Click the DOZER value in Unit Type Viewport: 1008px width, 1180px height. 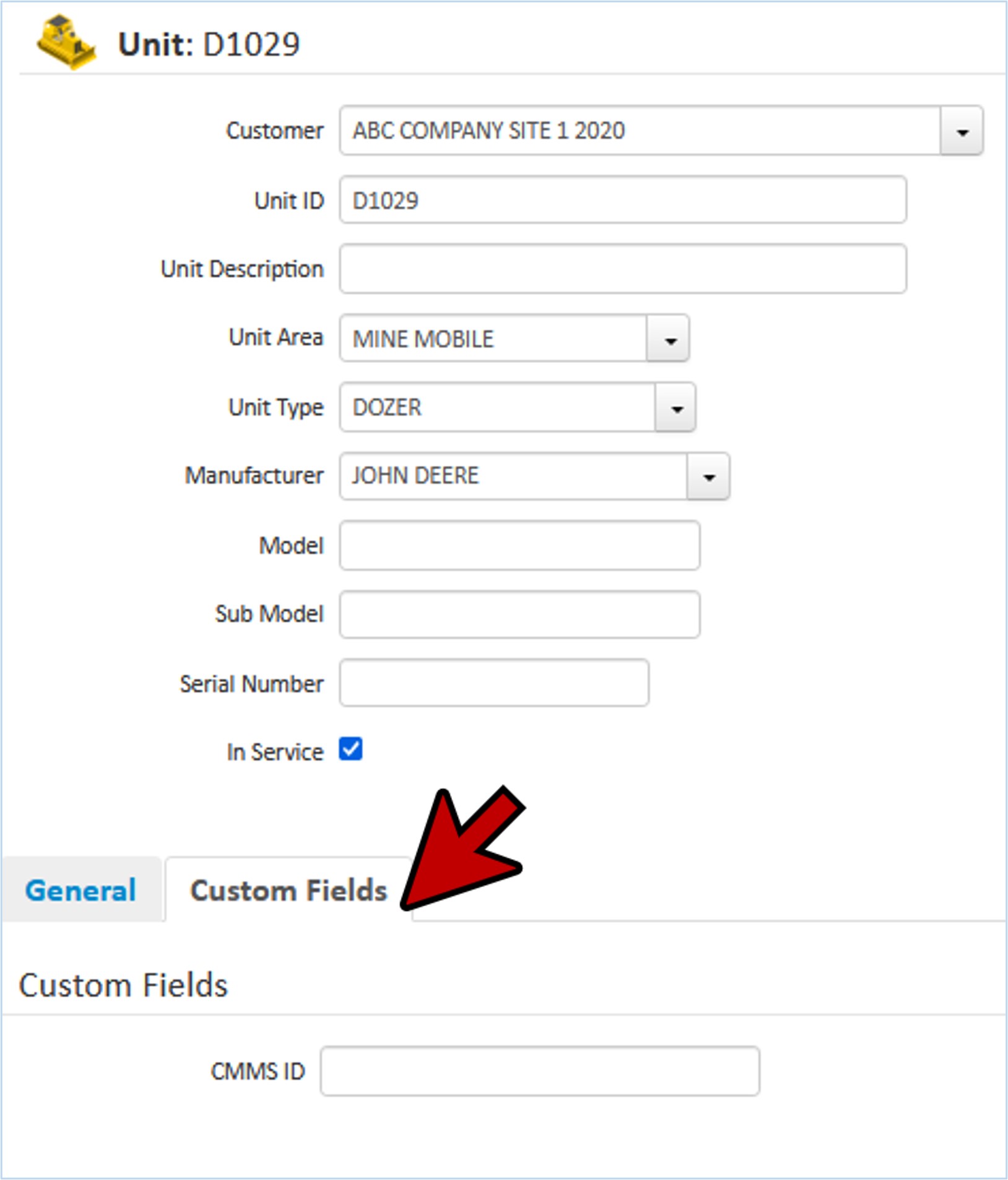pos(387,408)
